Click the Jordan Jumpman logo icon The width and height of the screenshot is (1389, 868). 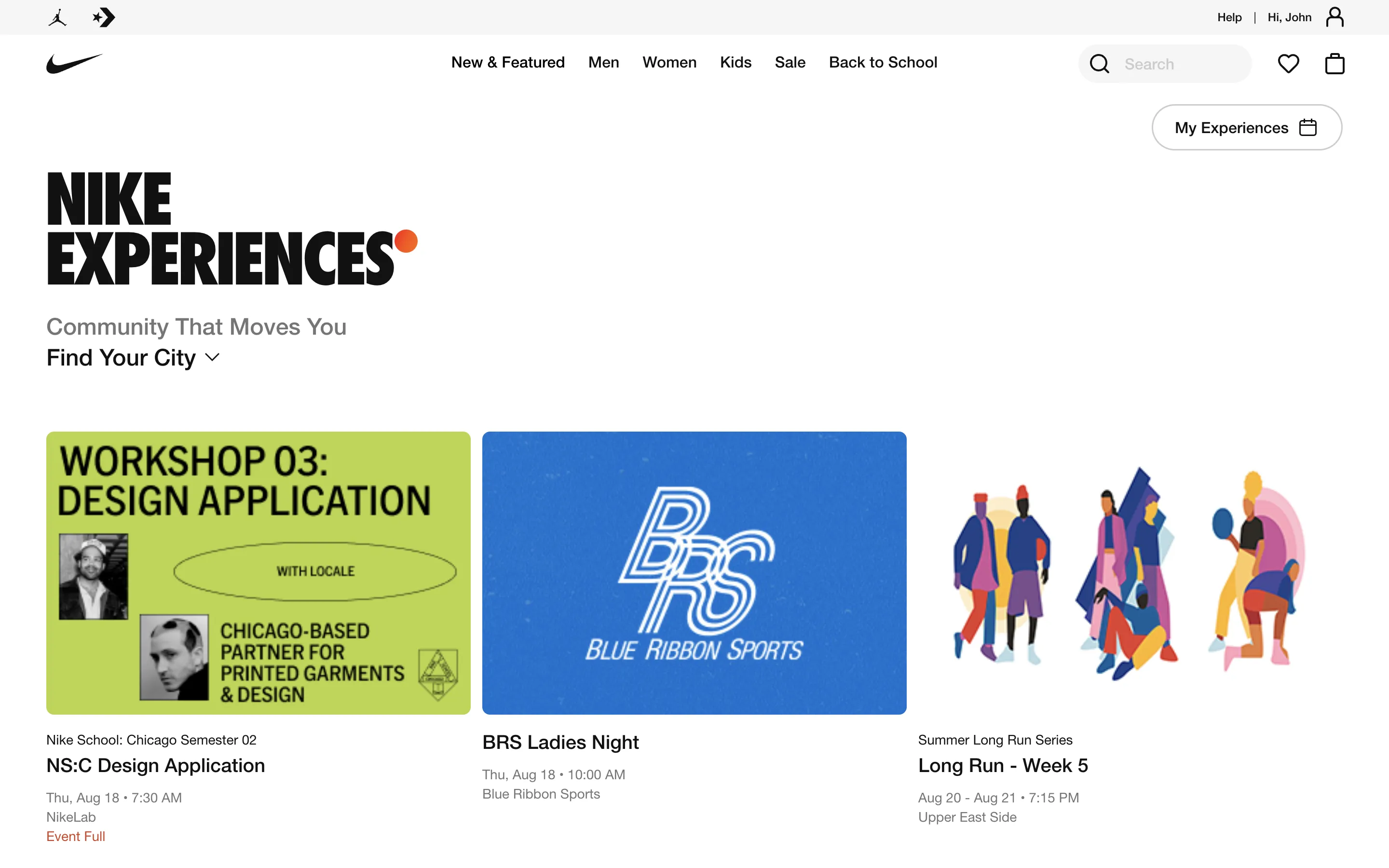(57, 17)
